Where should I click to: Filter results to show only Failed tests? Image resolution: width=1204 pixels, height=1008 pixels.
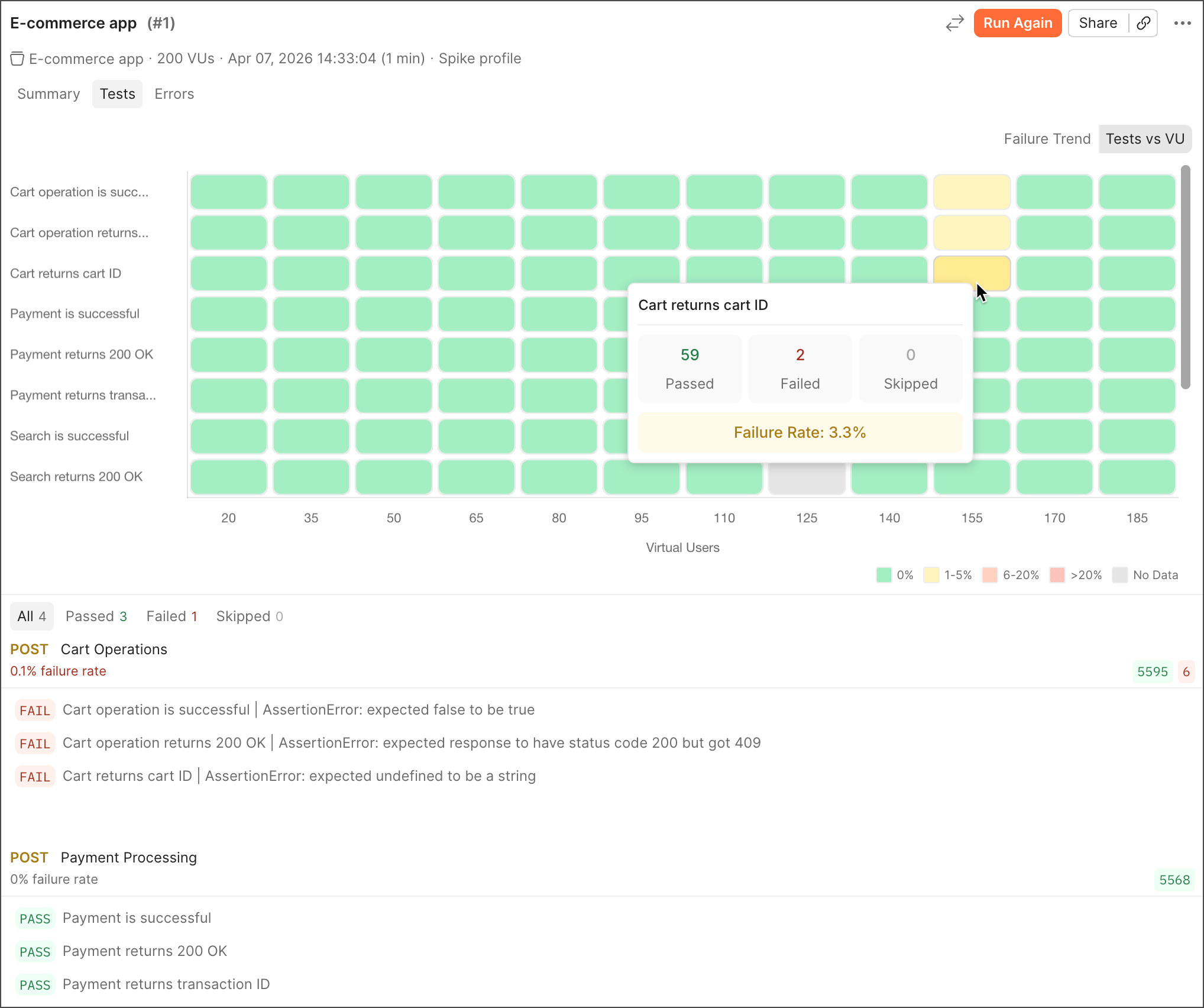[171, 616]
